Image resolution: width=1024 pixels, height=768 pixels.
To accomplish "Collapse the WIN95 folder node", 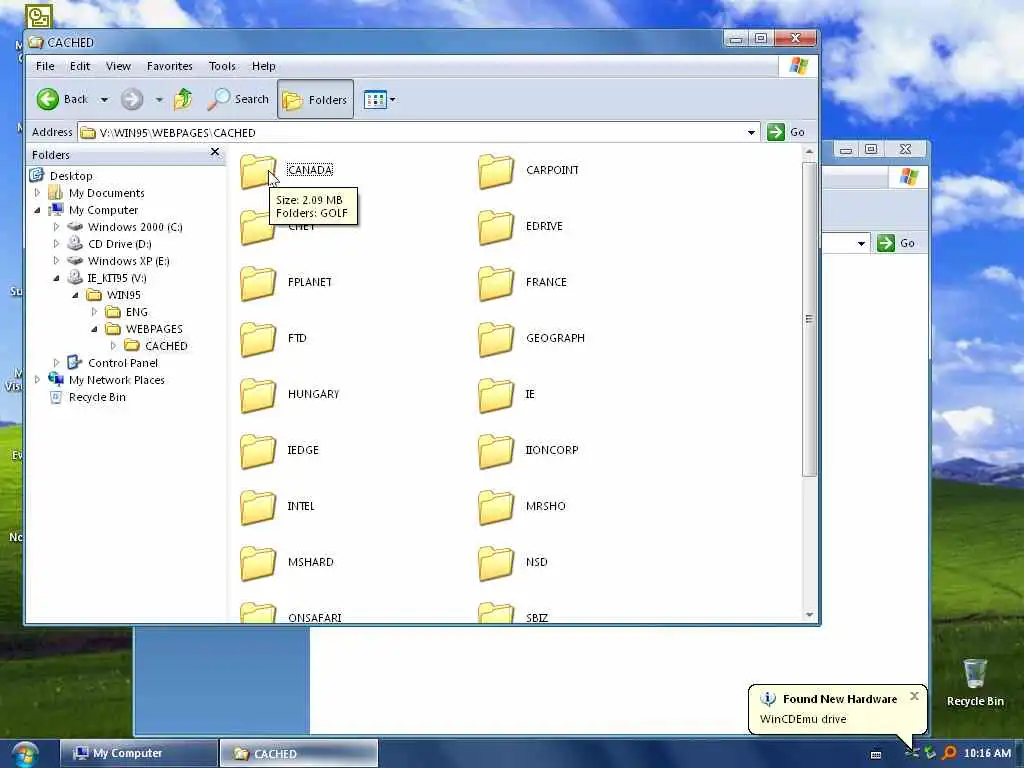I will 75,295.
